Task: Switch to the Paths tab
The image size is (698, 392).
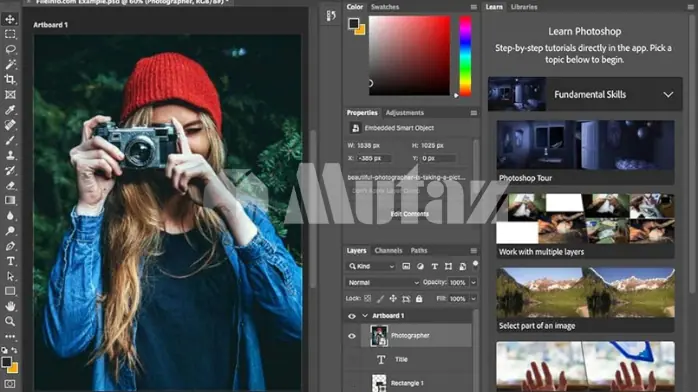Action: pyautogui.click(x=419, y=251)
